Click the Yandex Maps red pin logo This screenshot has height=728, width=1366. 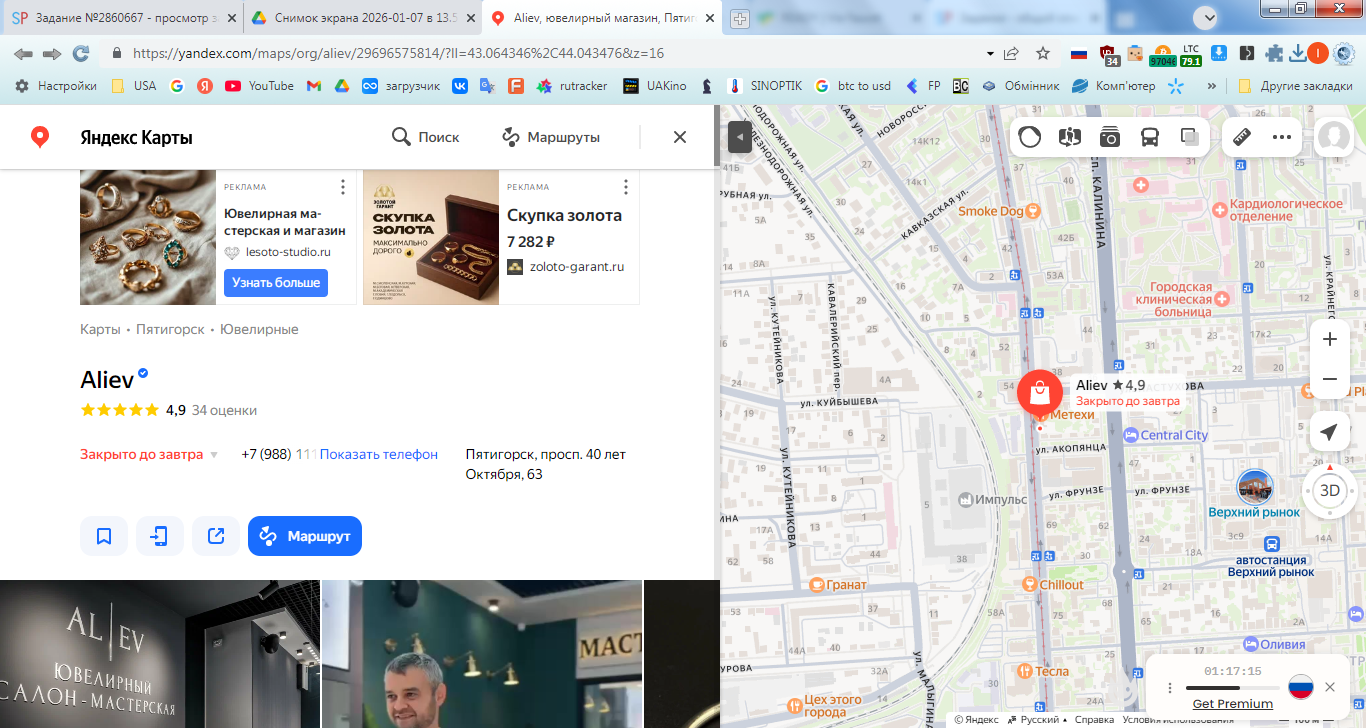tap(40, 137)
